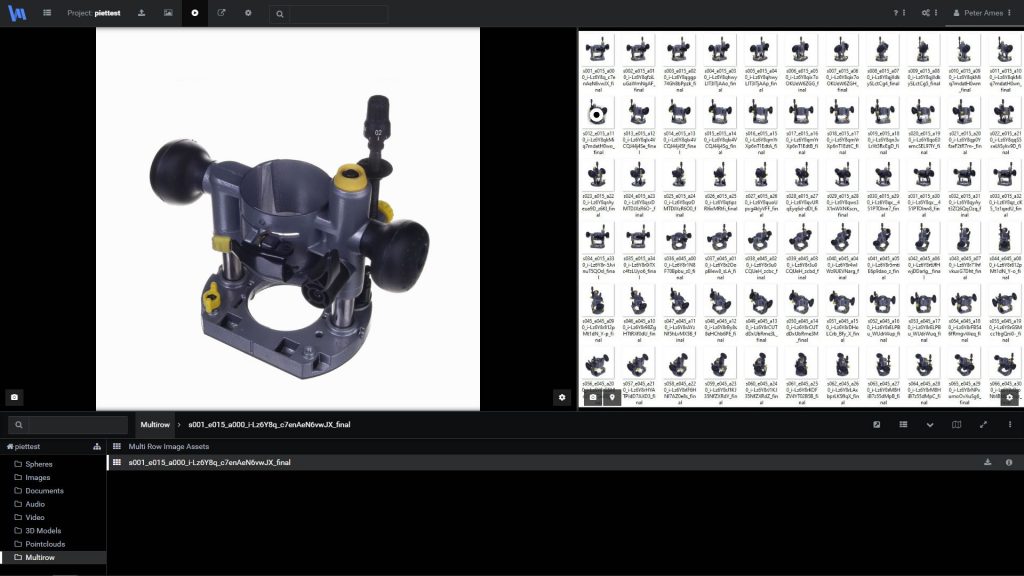
Task: Click the Multi Row Image Assets header
Action: tap(168, 447)
